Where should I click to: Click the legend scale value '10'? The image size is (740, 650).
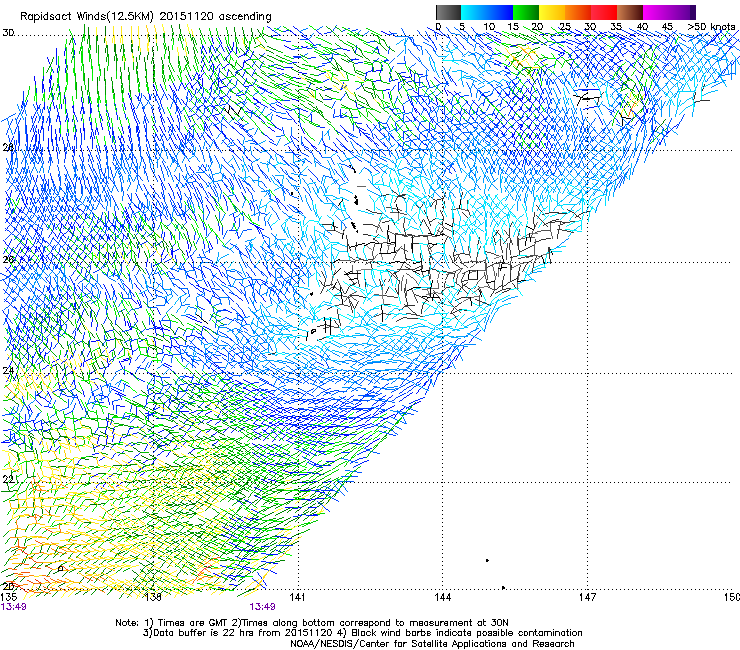point(489,27)
